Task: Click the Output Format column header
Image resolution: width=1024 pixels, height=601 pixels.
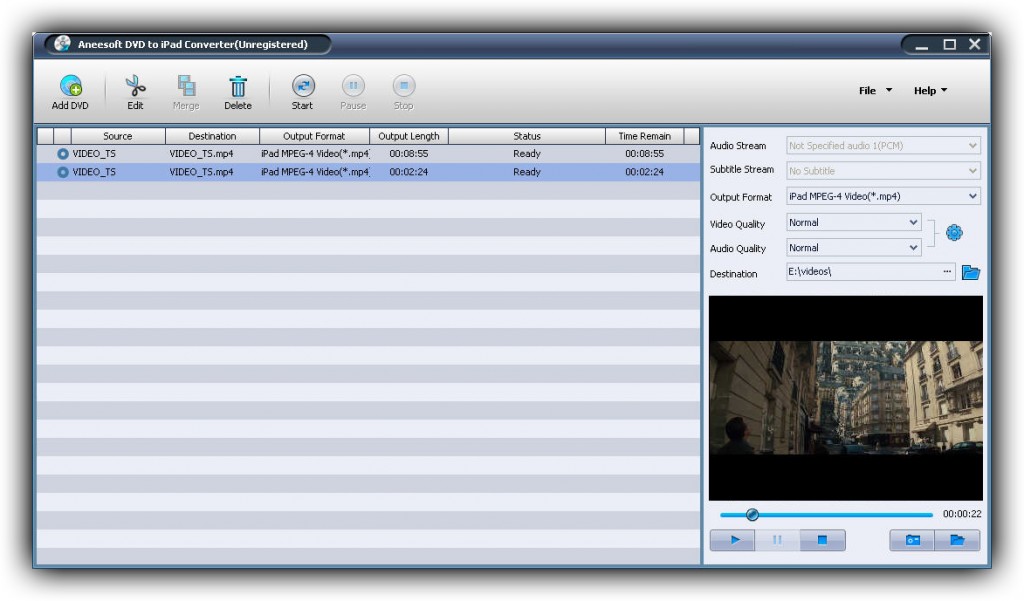Action: coord(314,136)
